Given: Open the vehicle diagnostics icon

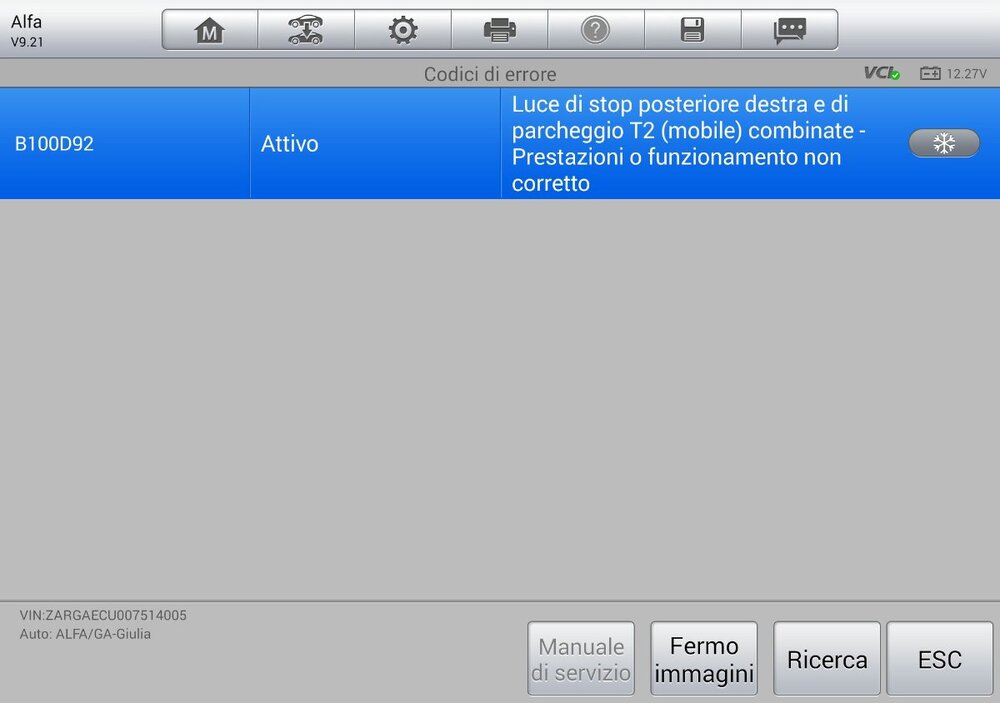Looking at the screenshot, I should pos(305,29).
